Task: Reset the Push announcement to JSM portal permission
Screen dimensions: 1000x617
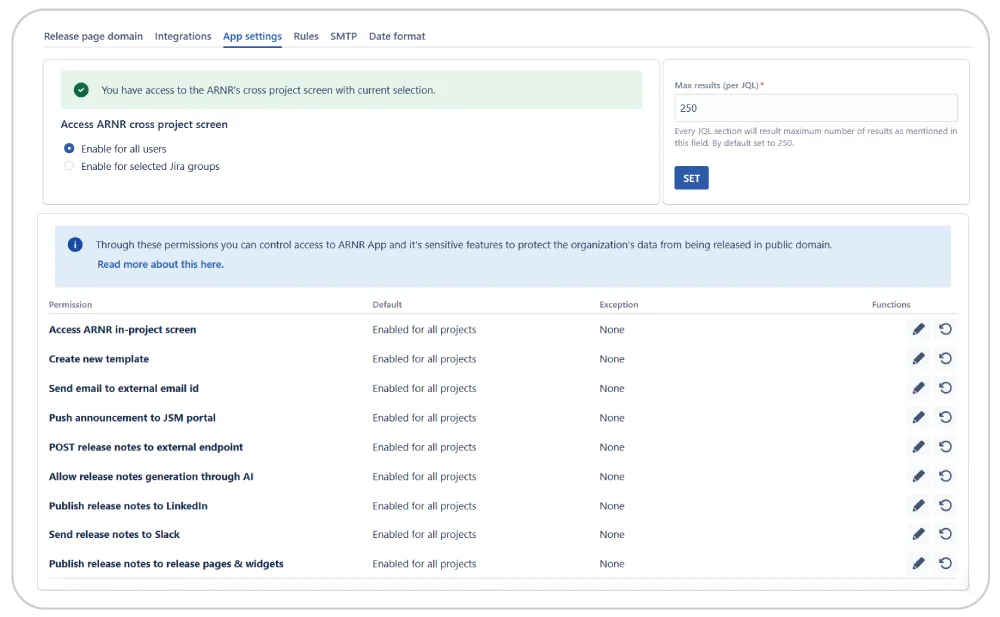Action: (x=945, y=417)
